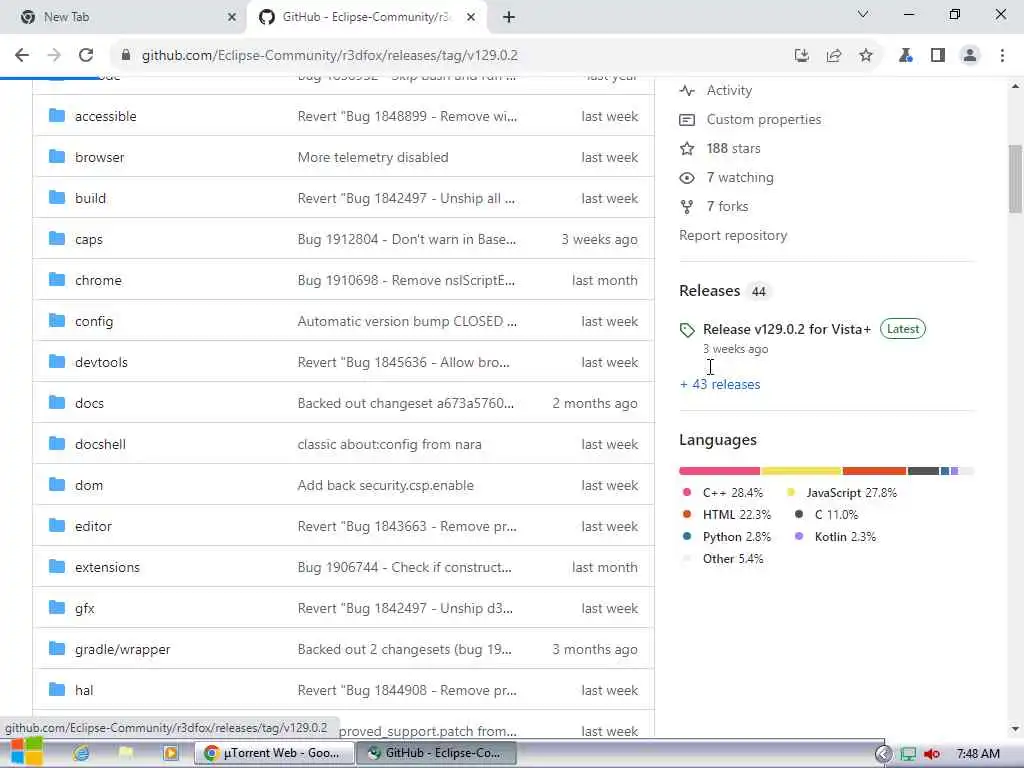Open the Releases heading link

709,291
